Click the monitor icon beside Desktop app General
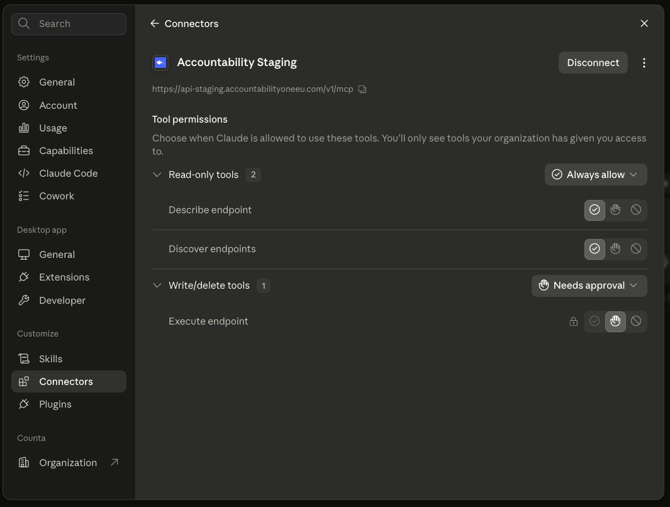The width and height of the screenshot is (670, 507). pyautogui.click(x=24, y=255)
